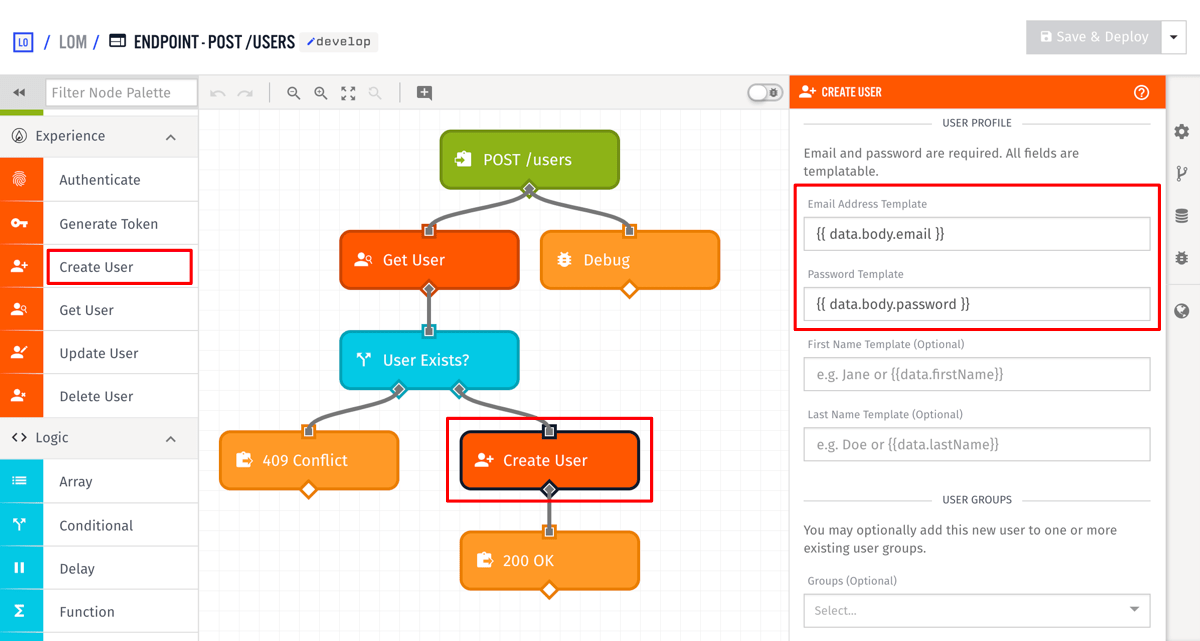Select the Get User node on canvas
This screenshot has height=641, width=1200.
(429, 260)
